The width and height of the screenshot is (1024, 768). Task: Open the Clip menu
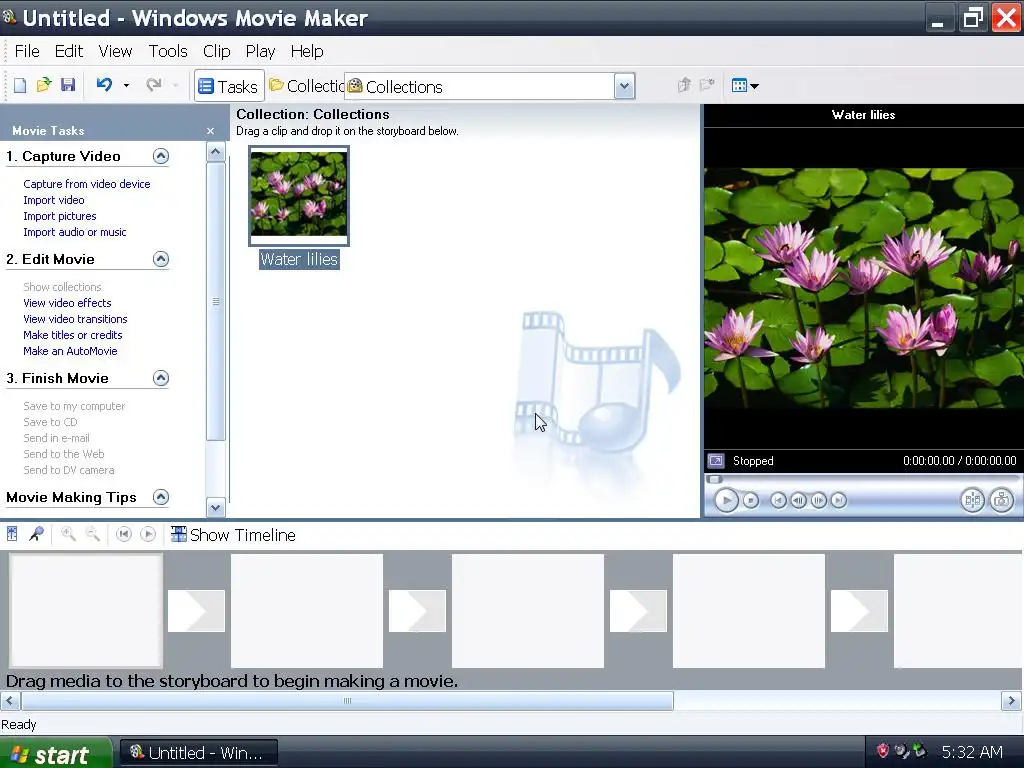tap(216, 51)
